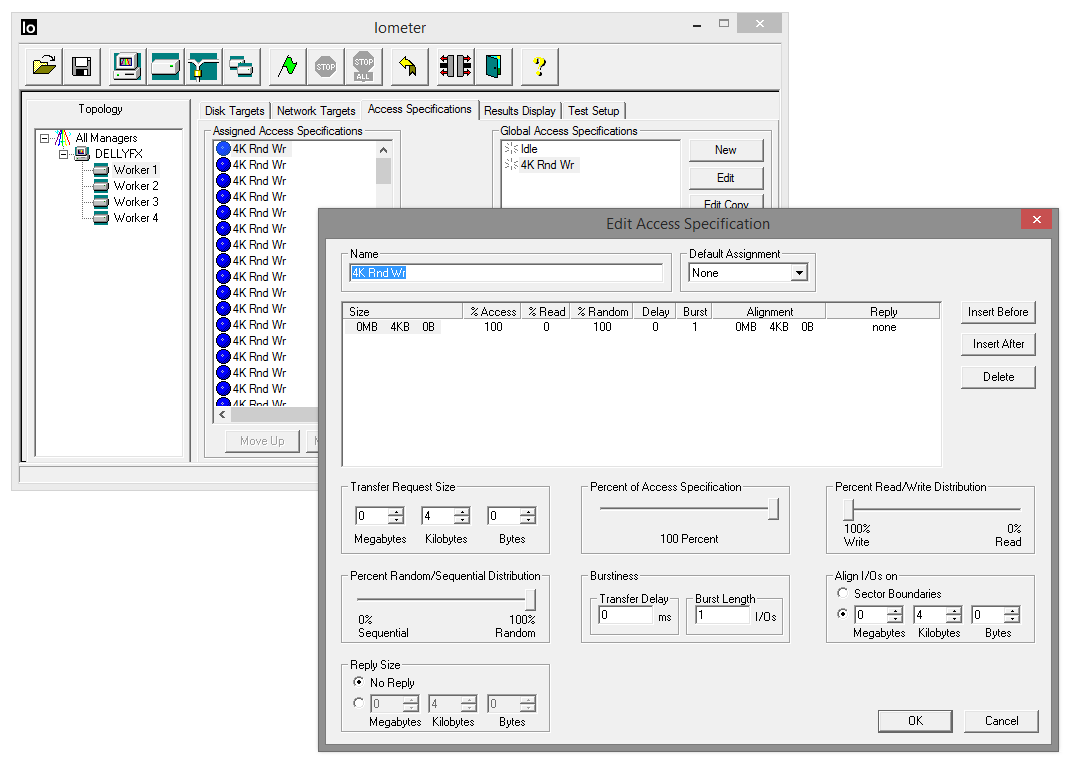The width and height of the screenshot is (1072, 766).
Task: Select Worker 3 in Topology
Action: [x=135, y=202]
